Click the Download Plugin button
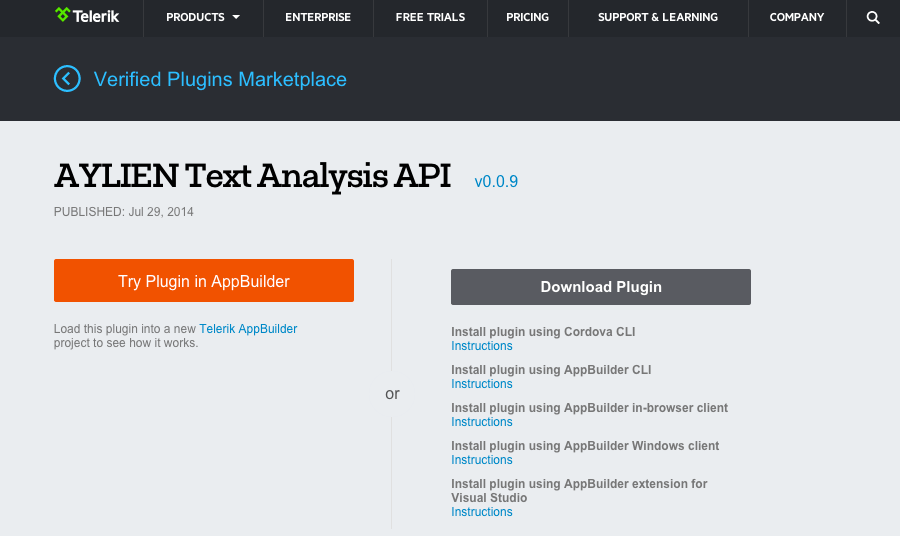 tap(600, 287)
